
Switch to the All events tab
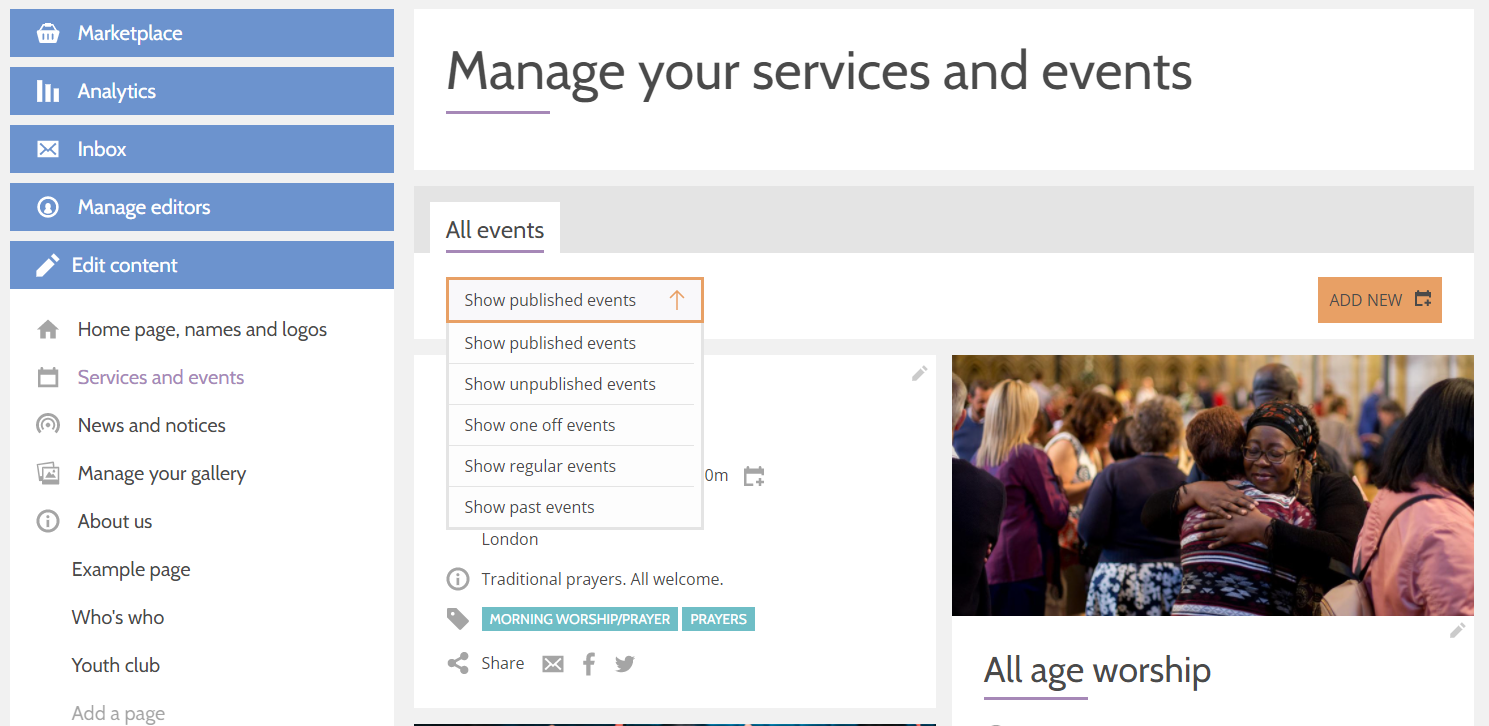click(495, 229)
